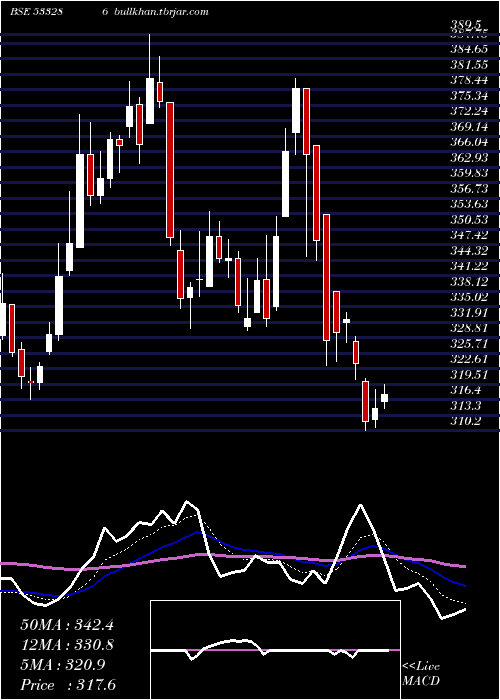Click the 389.5 price axis label
Viewport: 500px width, 700px height.
point(467,25)
